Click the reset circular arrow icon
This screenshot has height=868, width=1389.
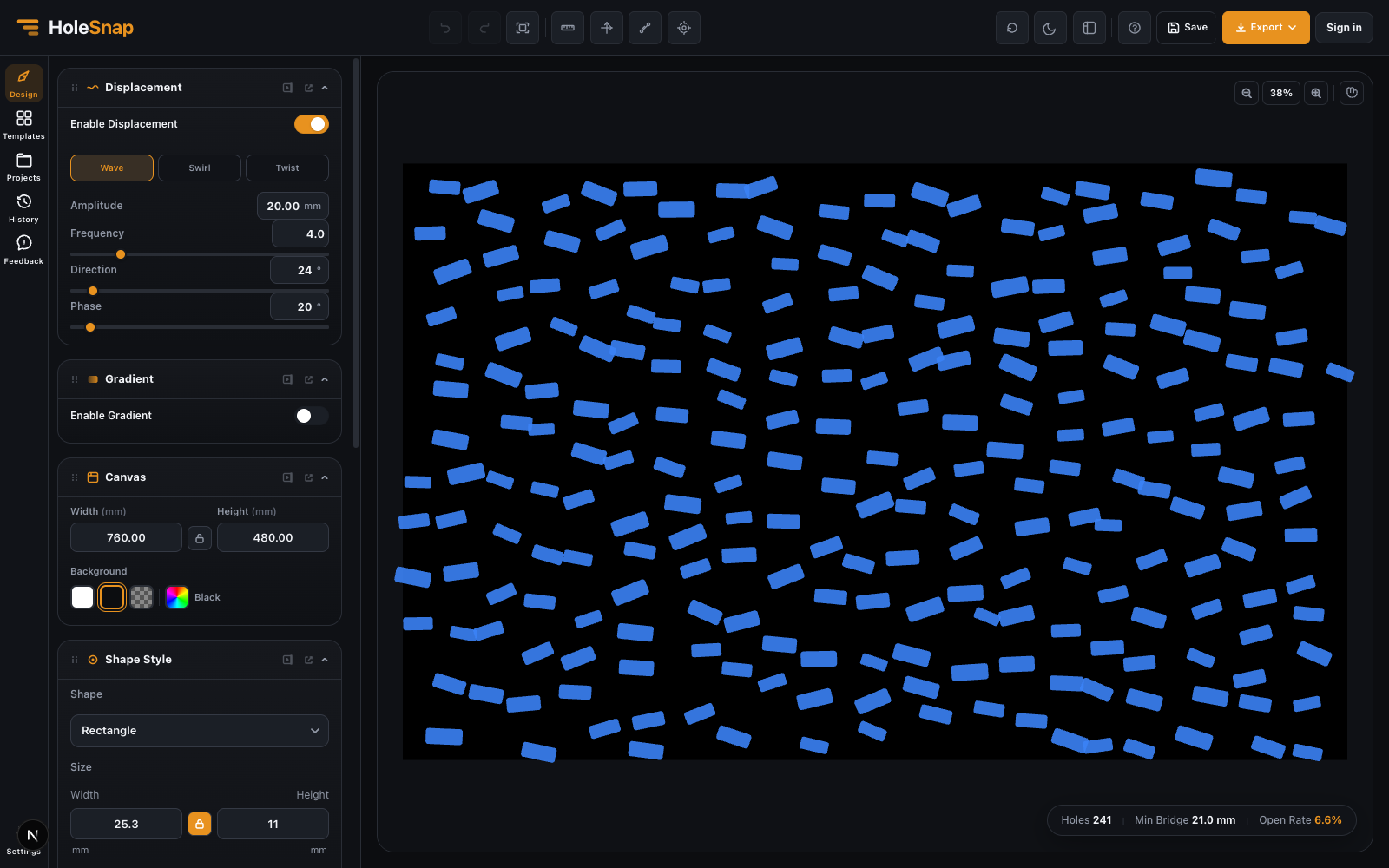tap(1012, 28)
